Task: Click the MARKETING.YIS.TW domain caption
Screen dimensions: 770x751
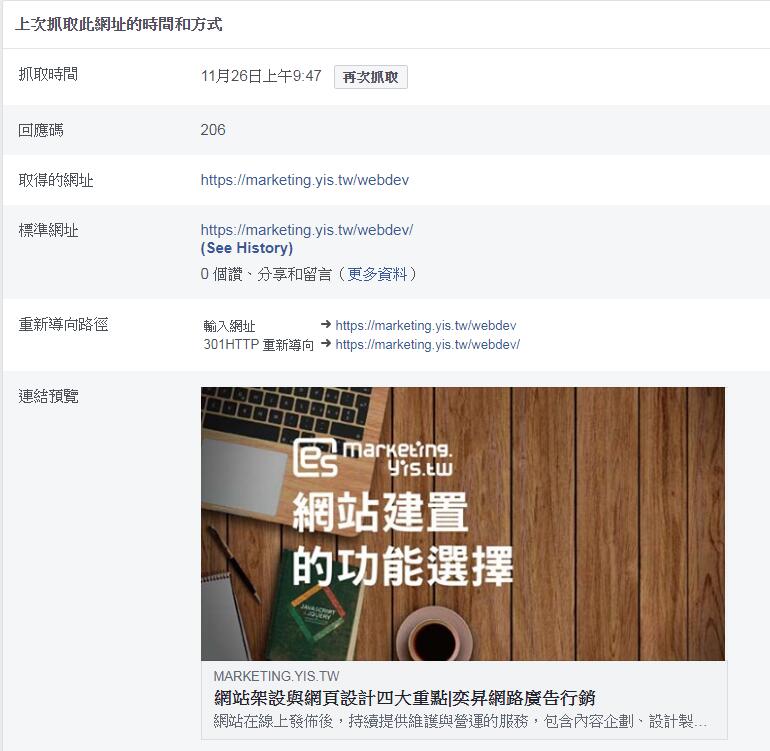Action: click(x=276, y=676)
